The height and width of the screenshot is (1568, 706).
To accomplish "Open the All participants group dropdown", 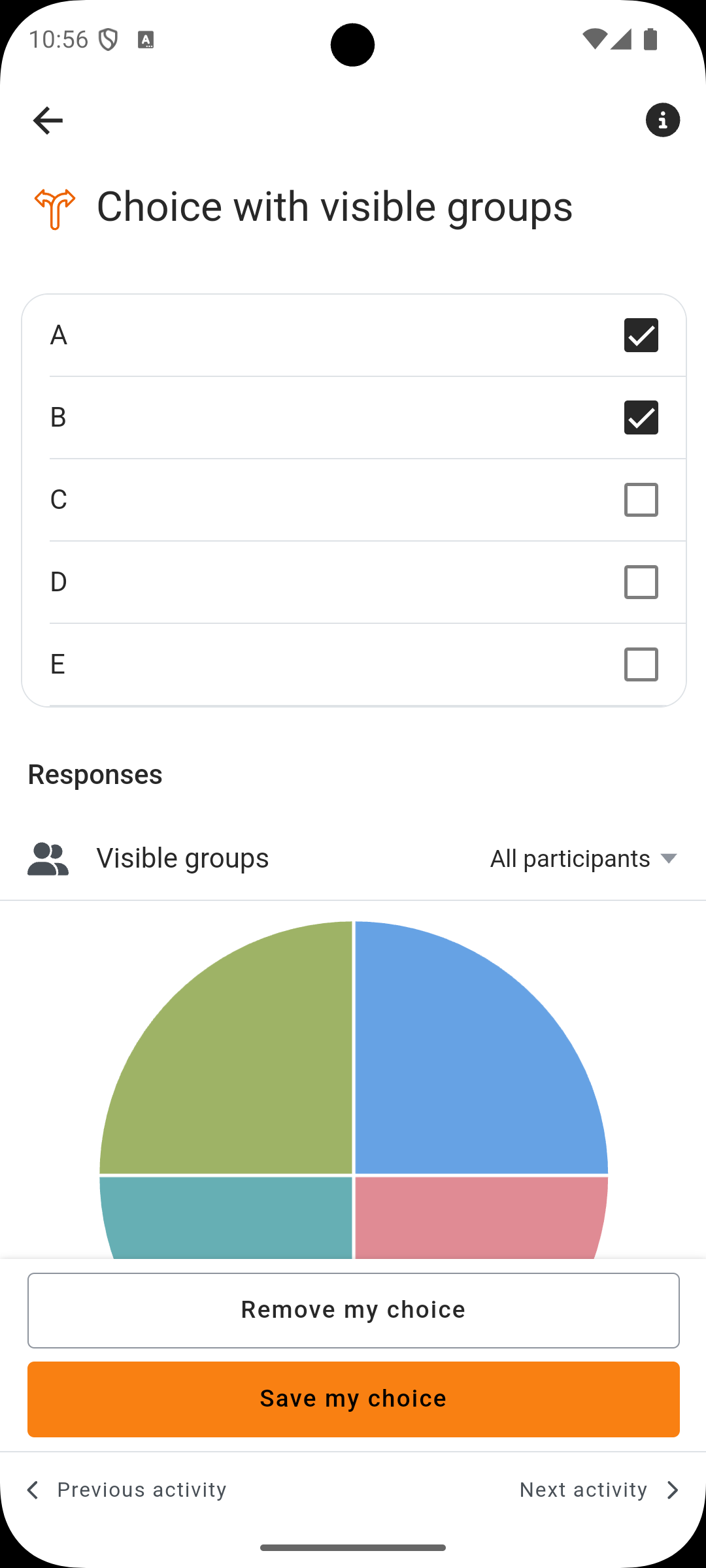I will [584, 858].
